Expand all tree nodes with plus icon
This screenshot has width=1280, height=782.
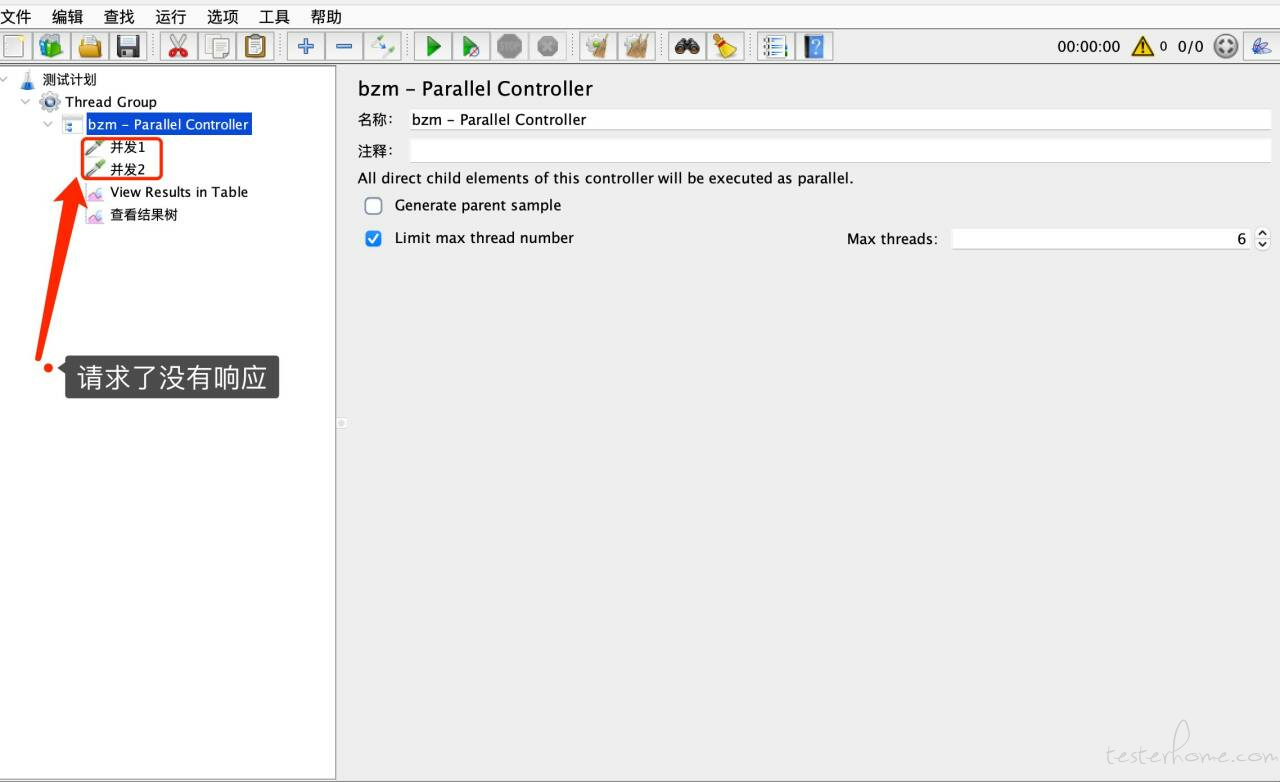click(x=306, y=46)
